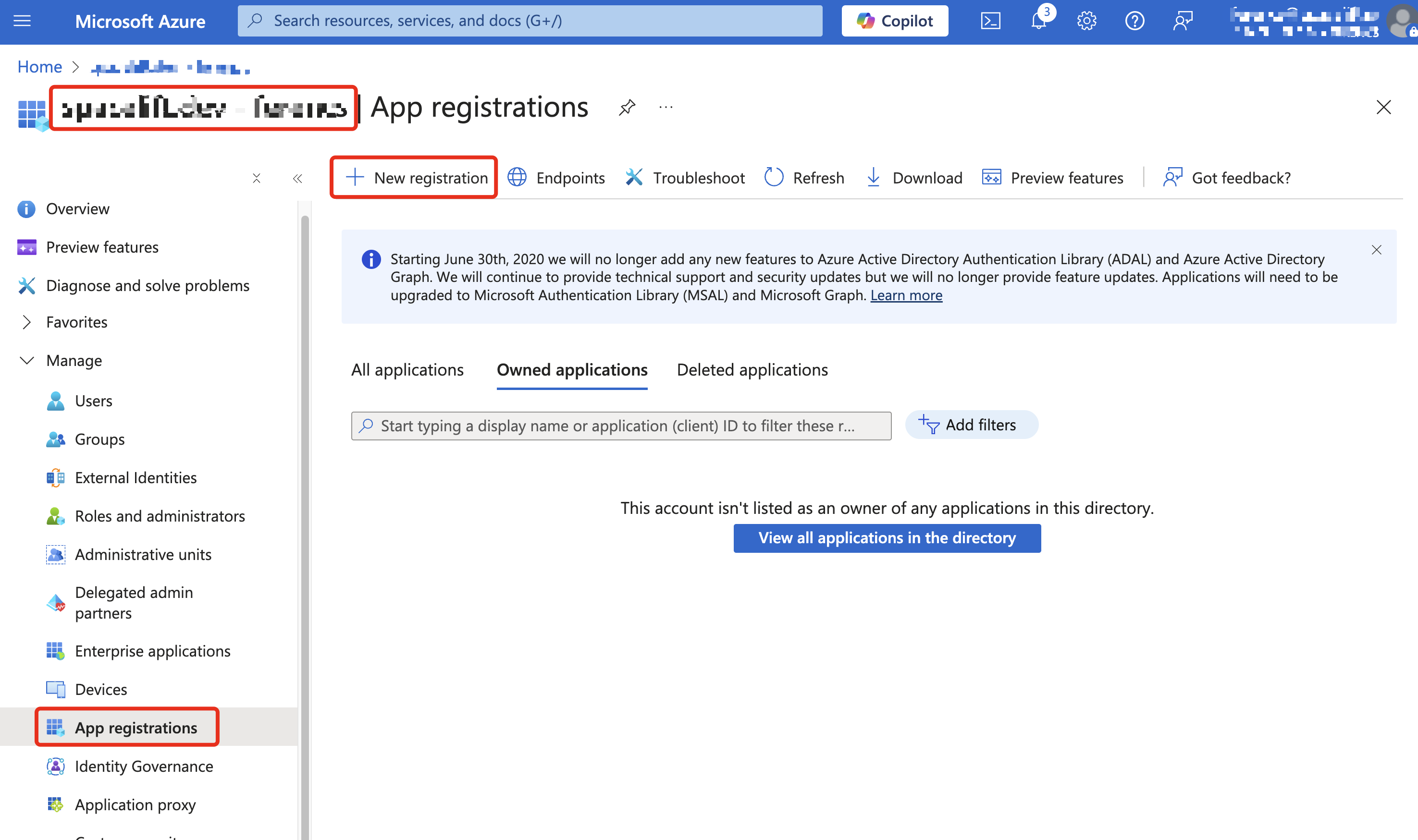Open the notifications bell
The width and height of the screenshot is (1418, 840).
coord(1038,21)
